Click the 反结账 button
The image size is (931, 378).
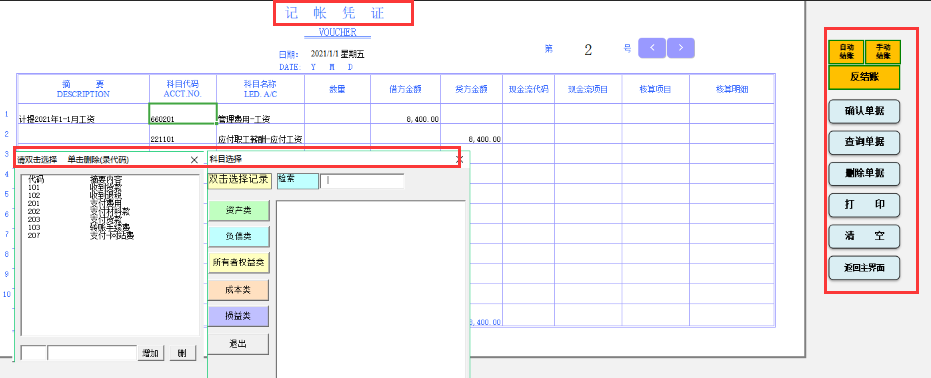coord(864,78)
